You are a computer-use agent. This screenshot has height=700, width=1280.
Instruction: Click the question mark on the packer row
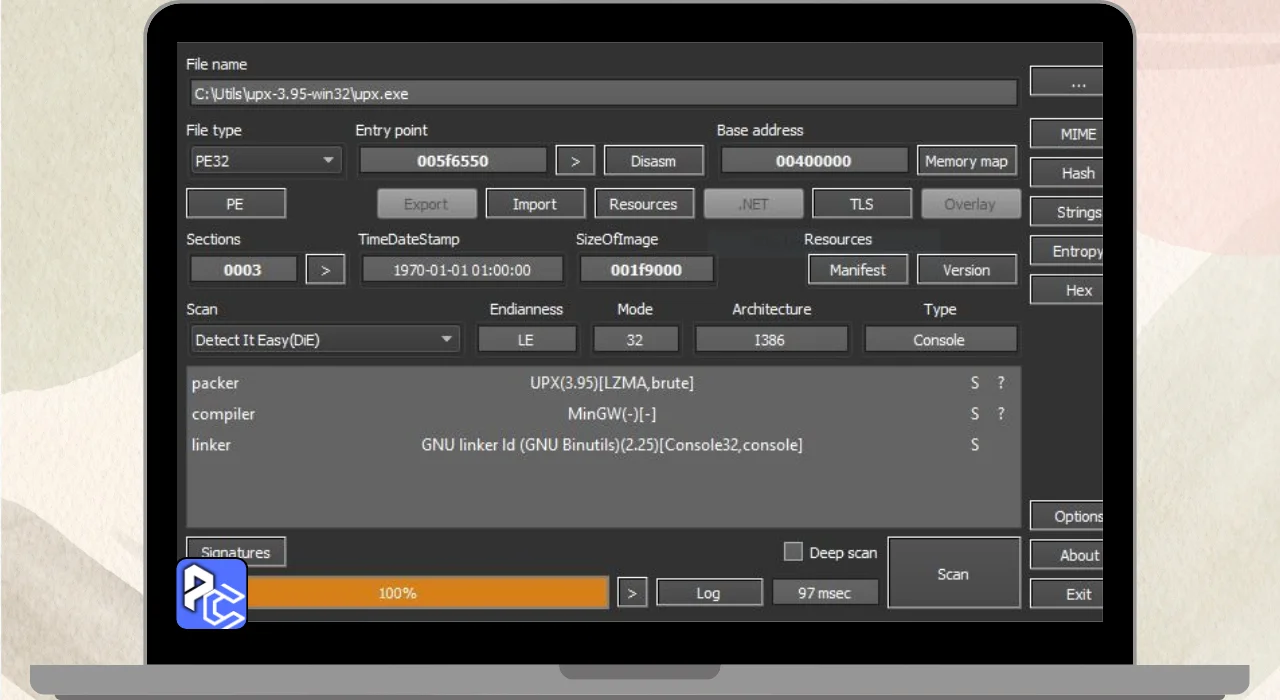1001,383
